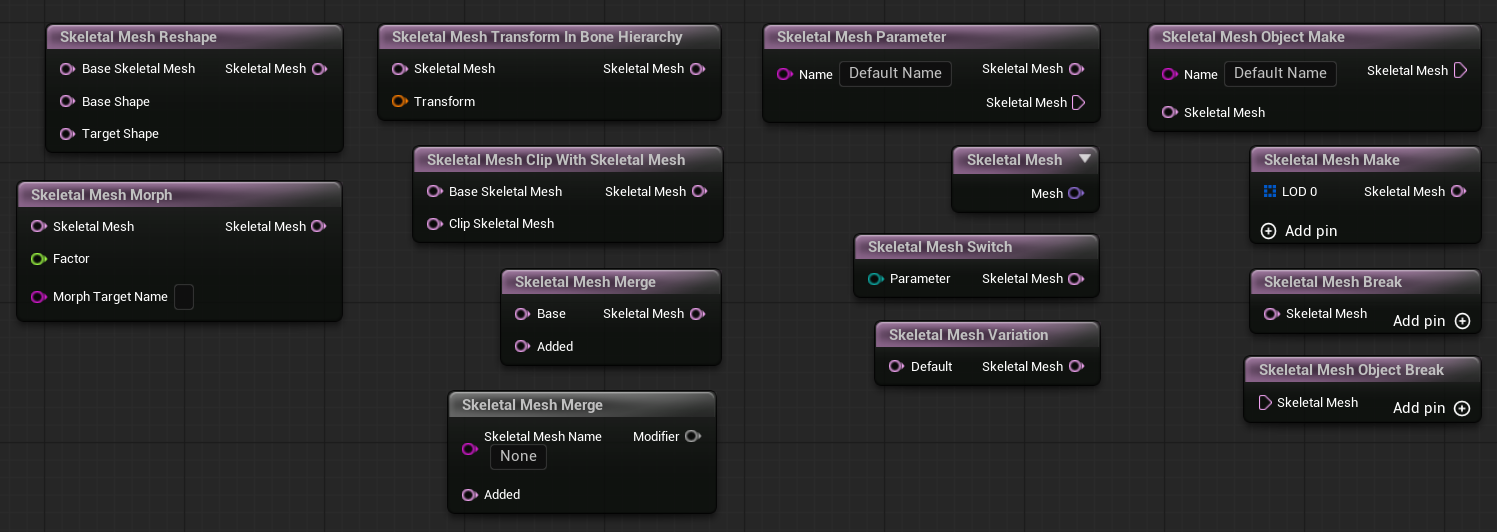Image resolution: width=1497 pixels, height=532 pixels.
Task: Click the Skeletal Mesh Name pin
Action: (x=469, y=449)
